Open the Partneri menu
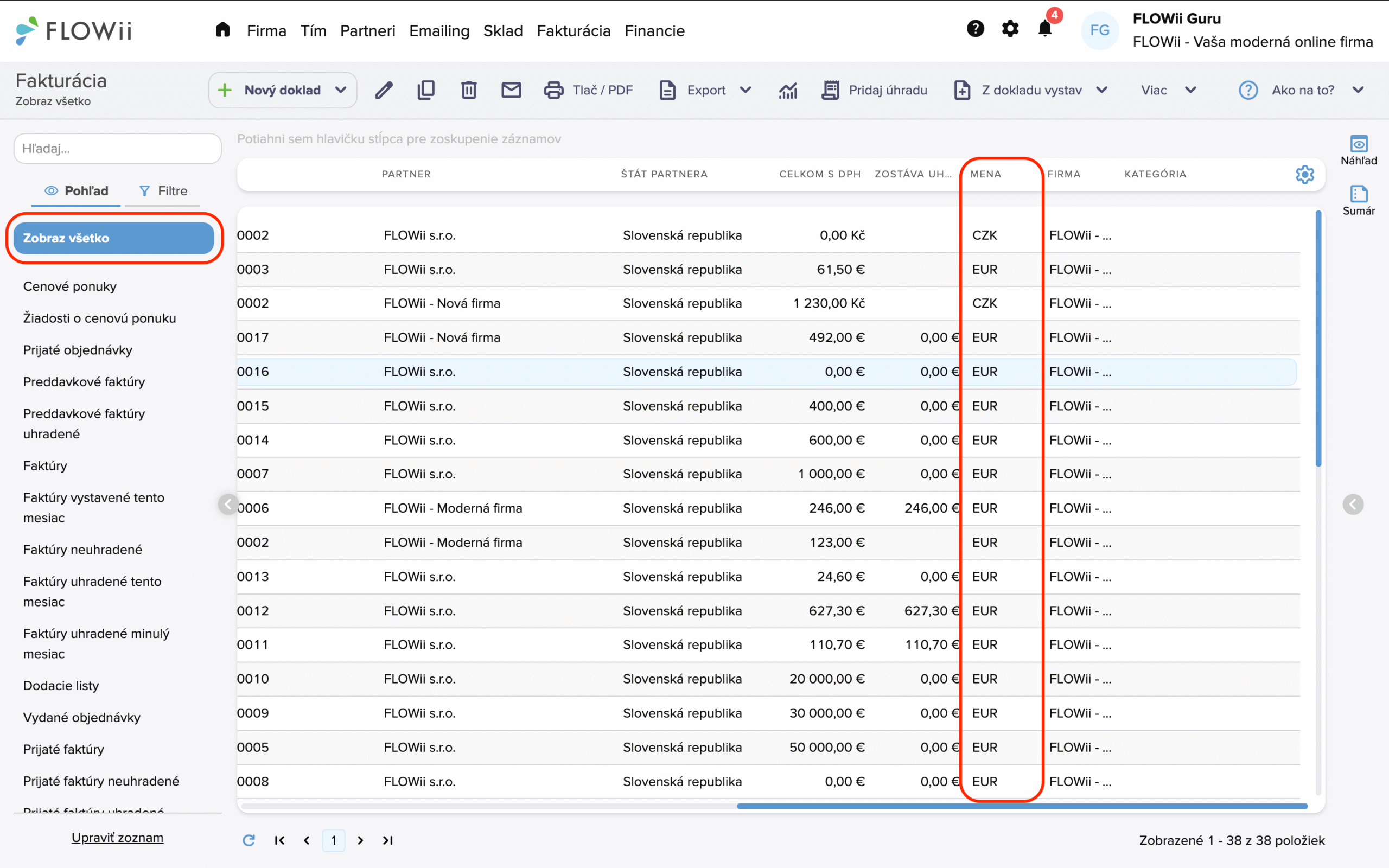Viewport: 1389px width, 868px height. point(367,30)
